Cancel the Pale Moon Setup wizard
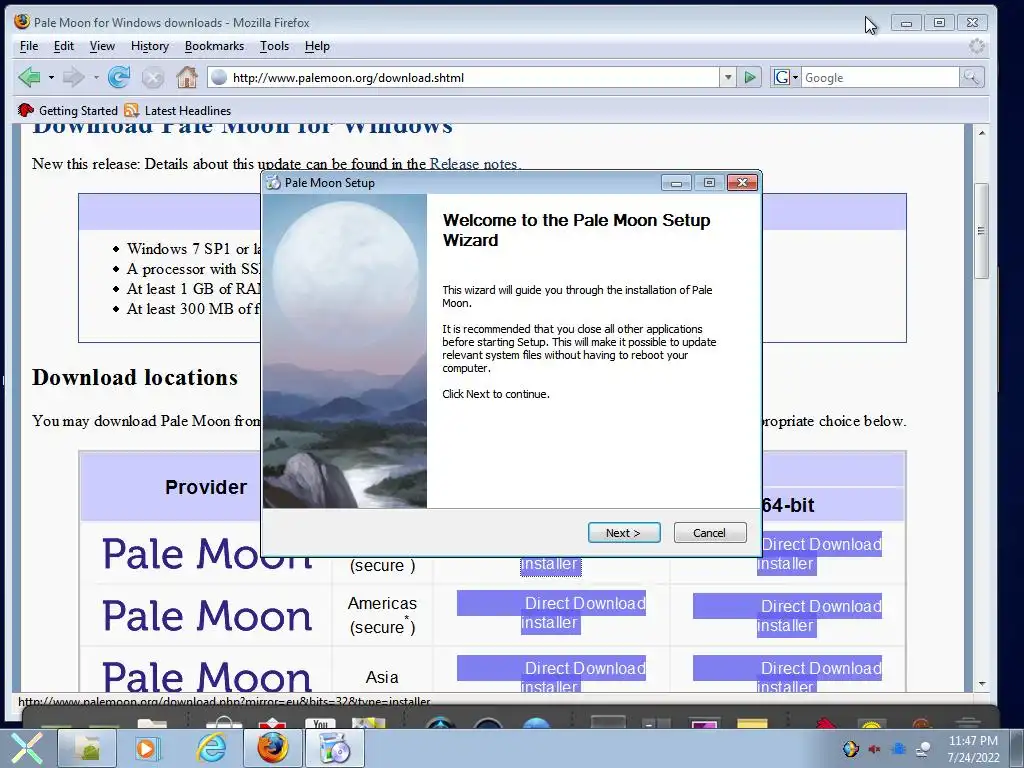 click(709, 533)
